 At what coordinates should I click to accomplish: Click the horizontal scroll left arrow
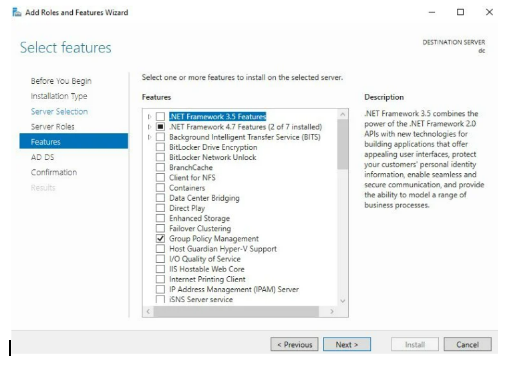148,311
